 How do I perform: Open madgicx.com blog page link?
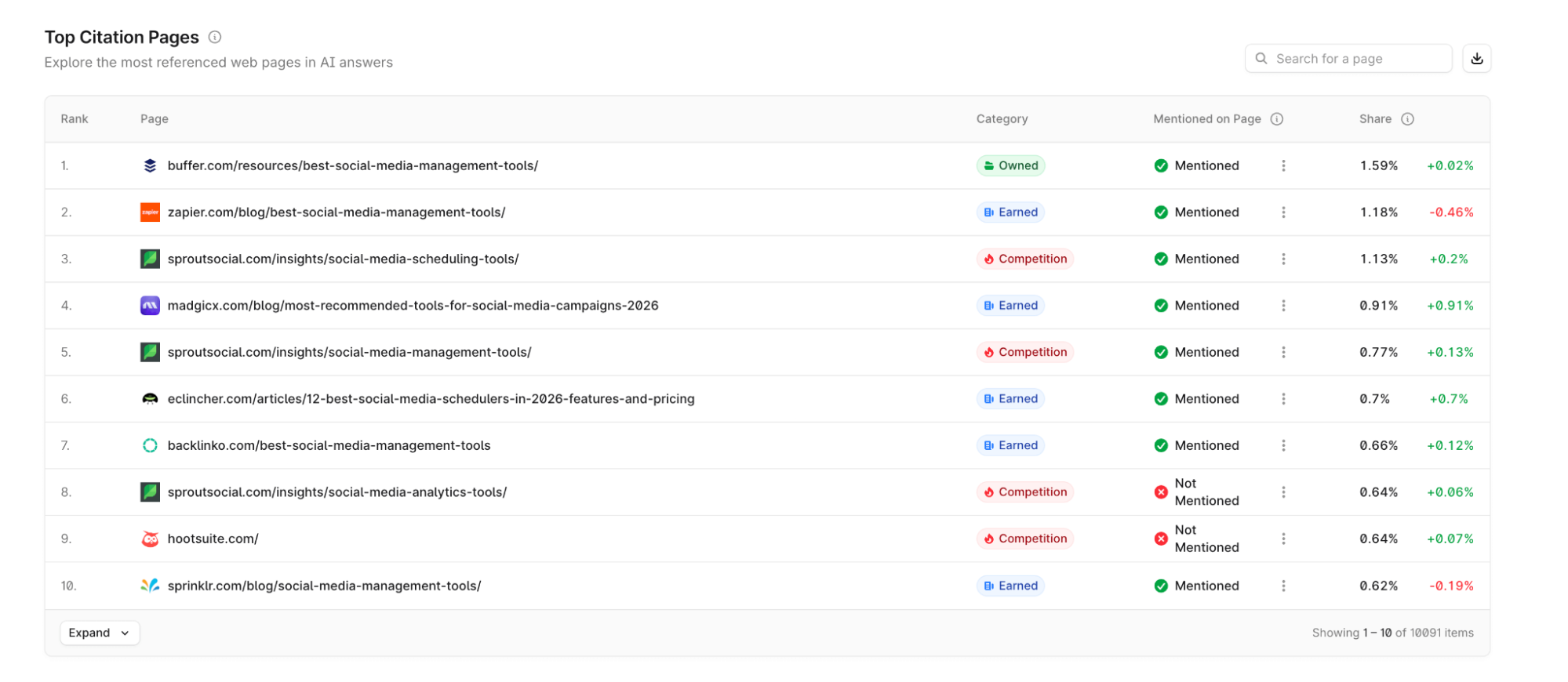click(413, 306)
